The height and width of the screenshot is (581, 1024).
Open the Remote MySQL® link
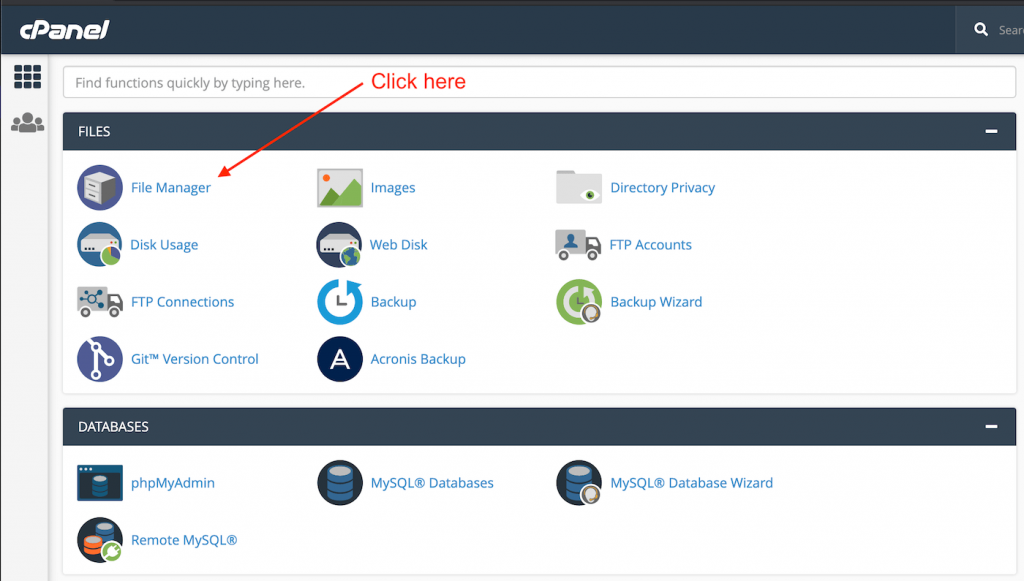tap(184, 541)
